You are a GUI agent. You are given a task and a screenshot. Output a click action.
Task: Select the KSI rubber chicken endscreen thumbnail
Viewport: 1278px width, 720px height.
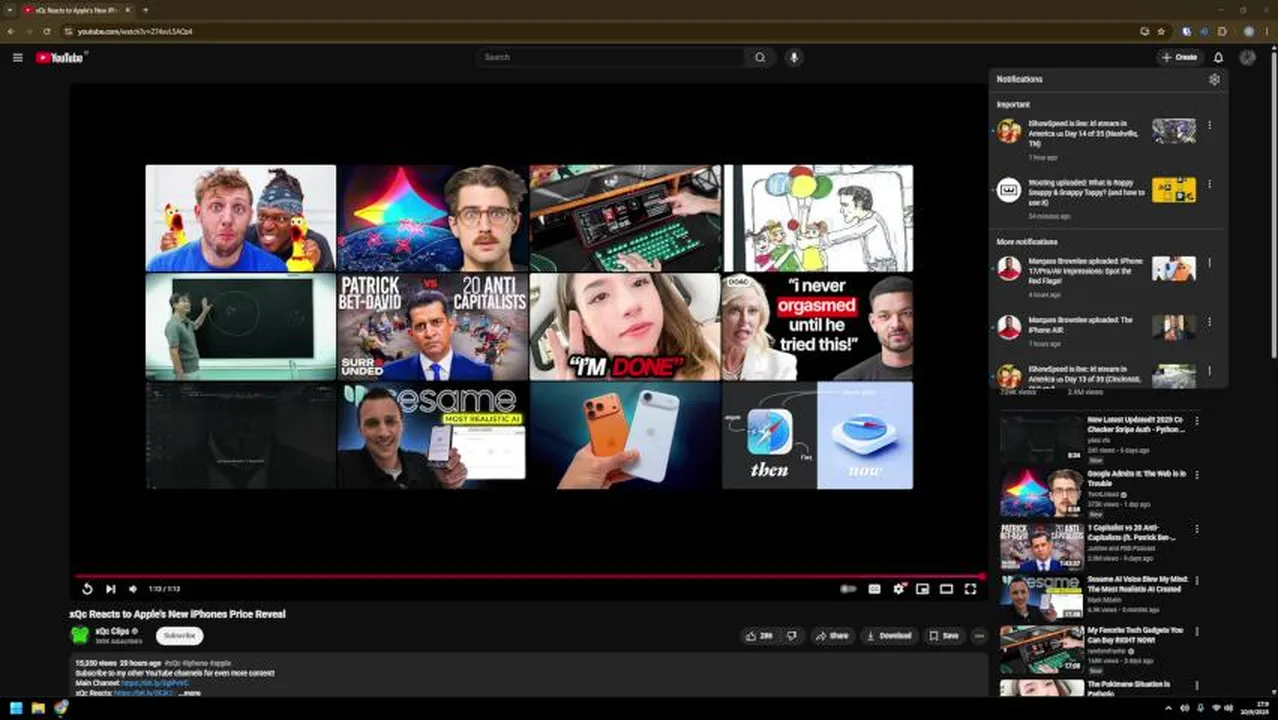coord(240,218)
